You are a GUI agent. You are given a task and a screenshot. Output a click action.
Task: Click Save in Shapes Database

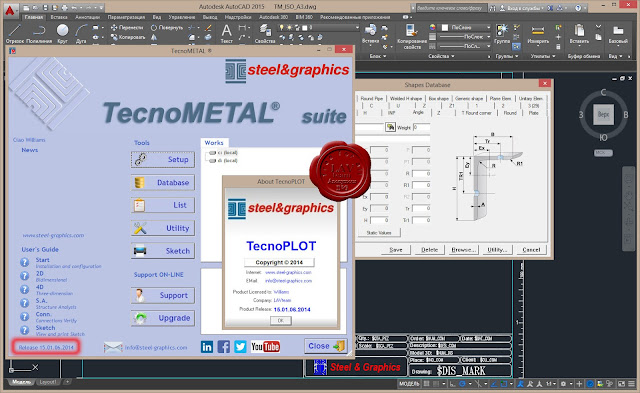396,250
